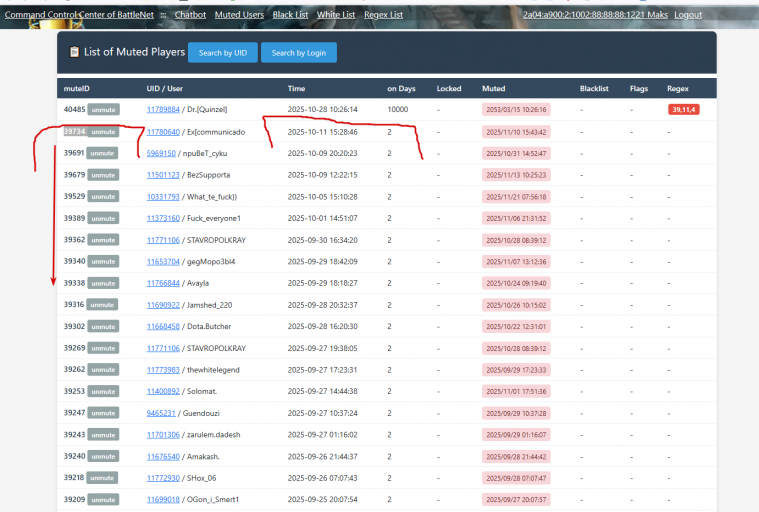Click the mutelD column header
Image resolution: width=759 pixels, height=512 pixels.
click(x=76, y=89)
